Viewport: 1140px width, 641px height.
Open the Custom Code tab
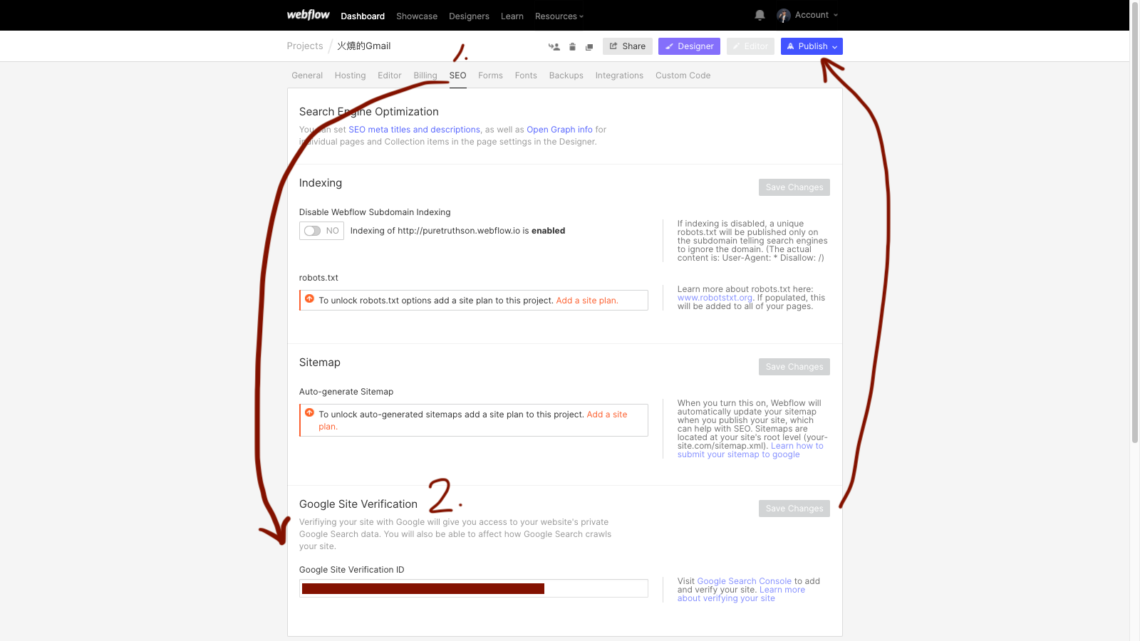pos(683,76)
